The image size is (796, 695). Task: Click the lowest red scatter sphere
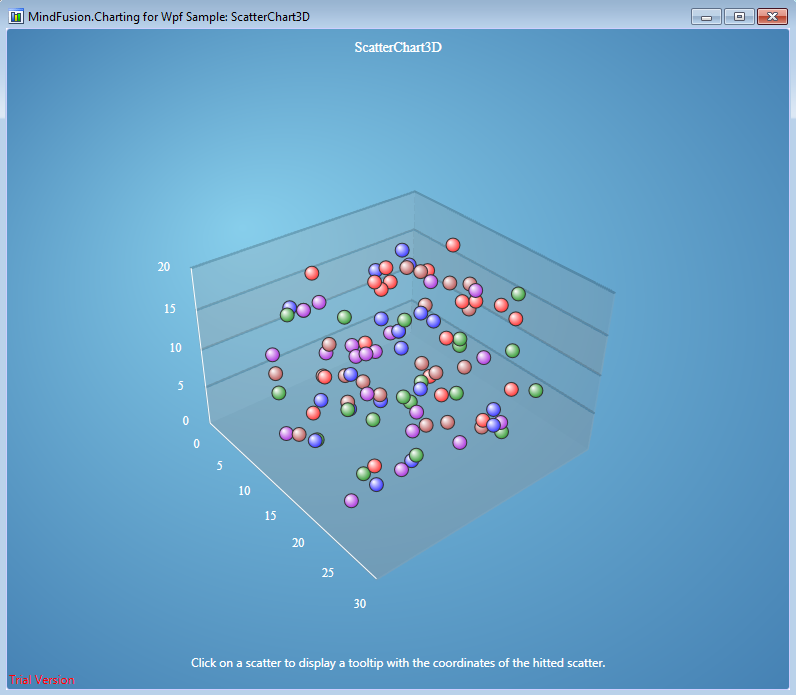point(374,465)
